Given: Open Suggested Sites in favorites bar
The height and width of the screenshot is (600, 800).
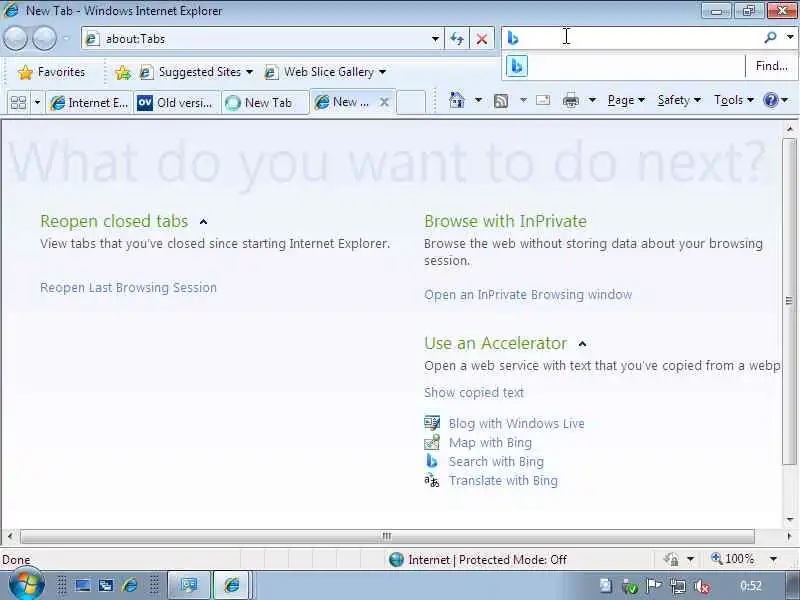Looking at the screenshot, I should click(x=196, y=72).
